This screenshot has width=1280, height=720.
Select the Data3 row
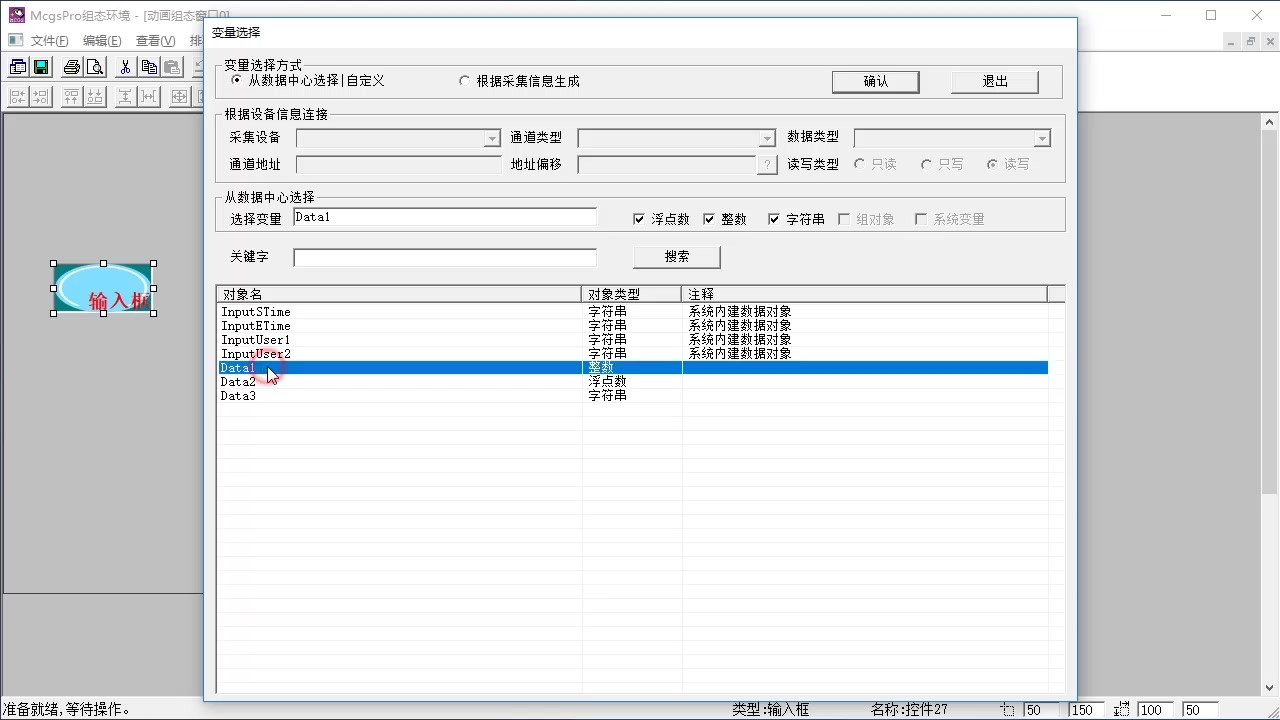(632, 396)
